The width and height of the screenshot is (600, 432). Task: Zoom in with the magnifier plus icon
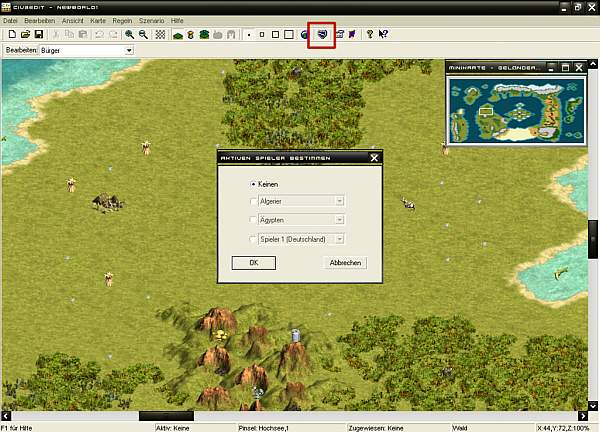[130, 34]
